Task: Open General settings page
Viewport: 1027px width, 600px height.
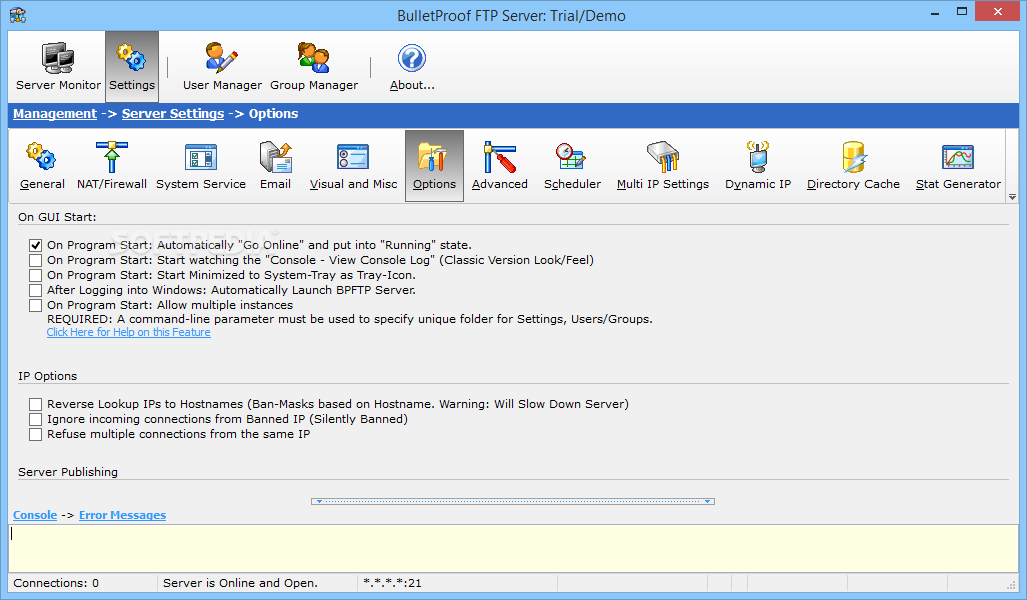Action: [x=42, y=166]
